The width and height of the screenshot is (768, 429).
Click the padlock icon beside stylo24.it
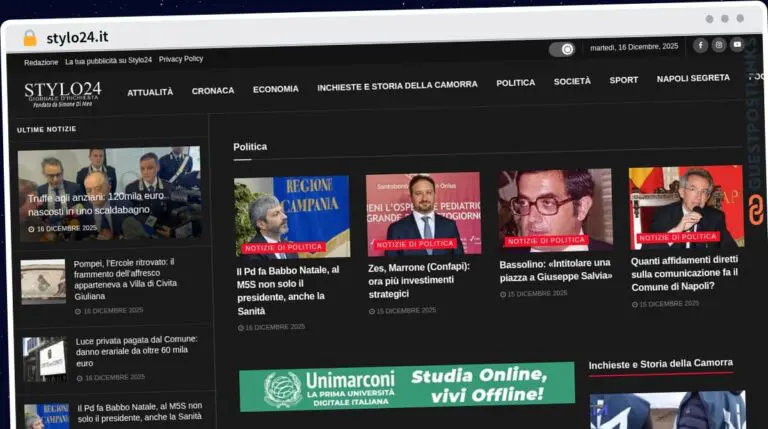30,38
